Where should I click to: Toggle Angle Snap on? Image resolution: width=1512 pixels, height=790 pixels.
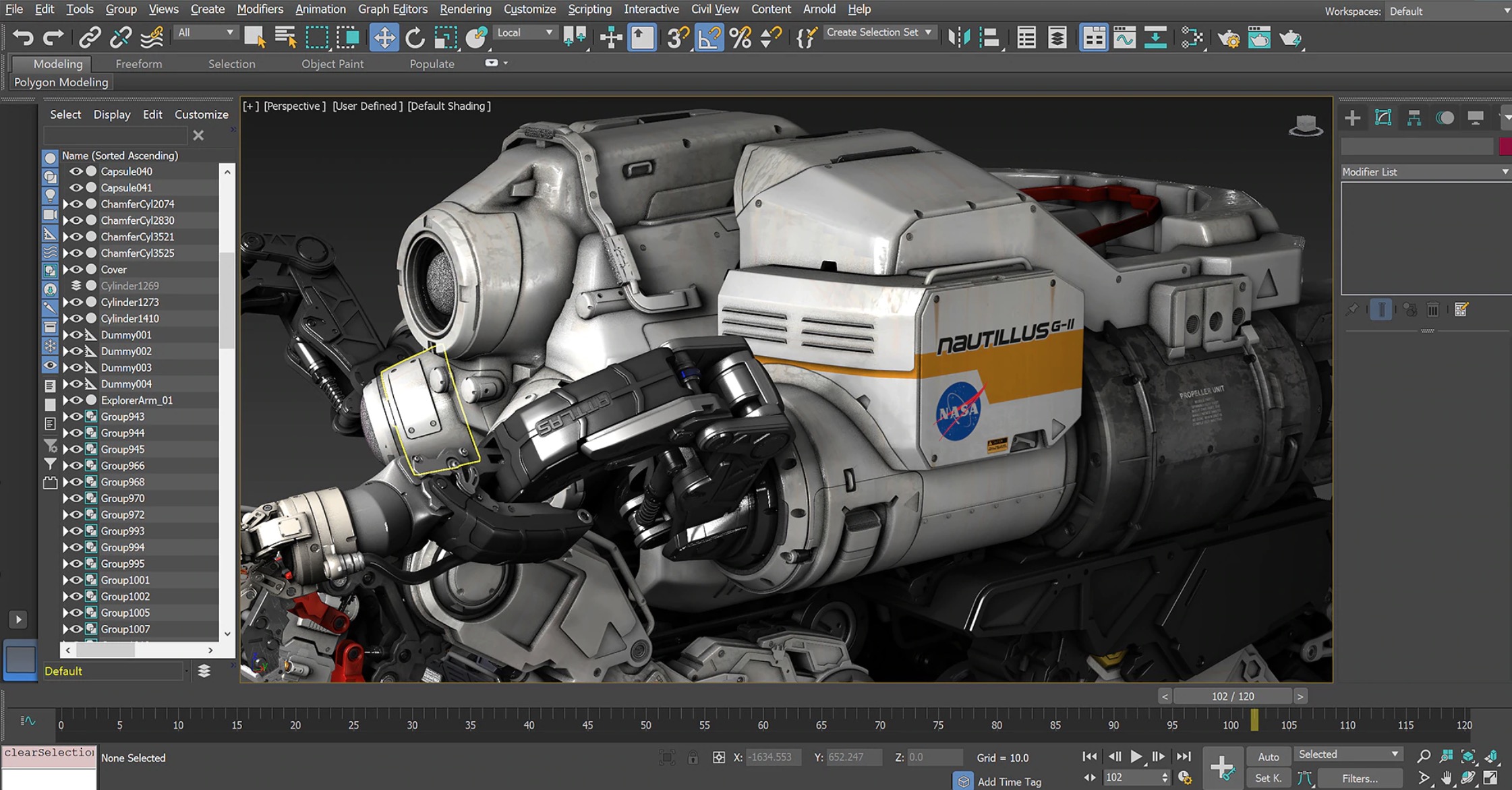pos(708,38)
